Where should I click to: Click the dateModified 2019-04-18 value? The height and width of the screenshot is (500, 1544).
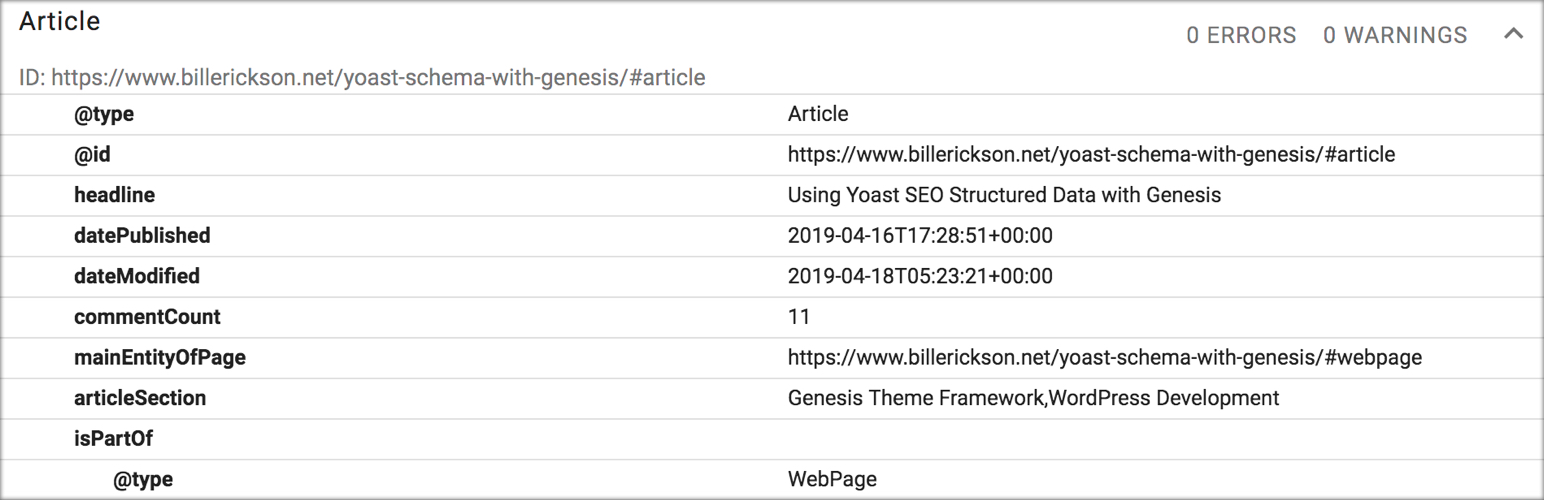point(920,276)
